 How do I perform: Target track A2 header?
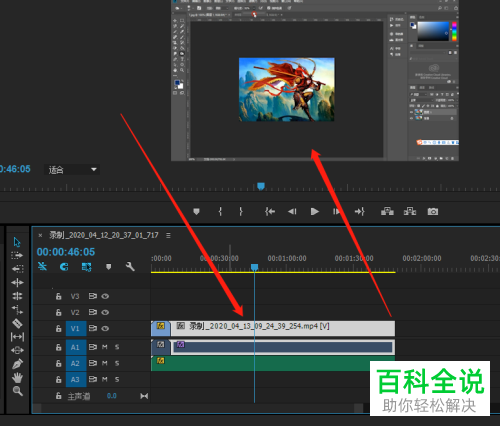76,363
